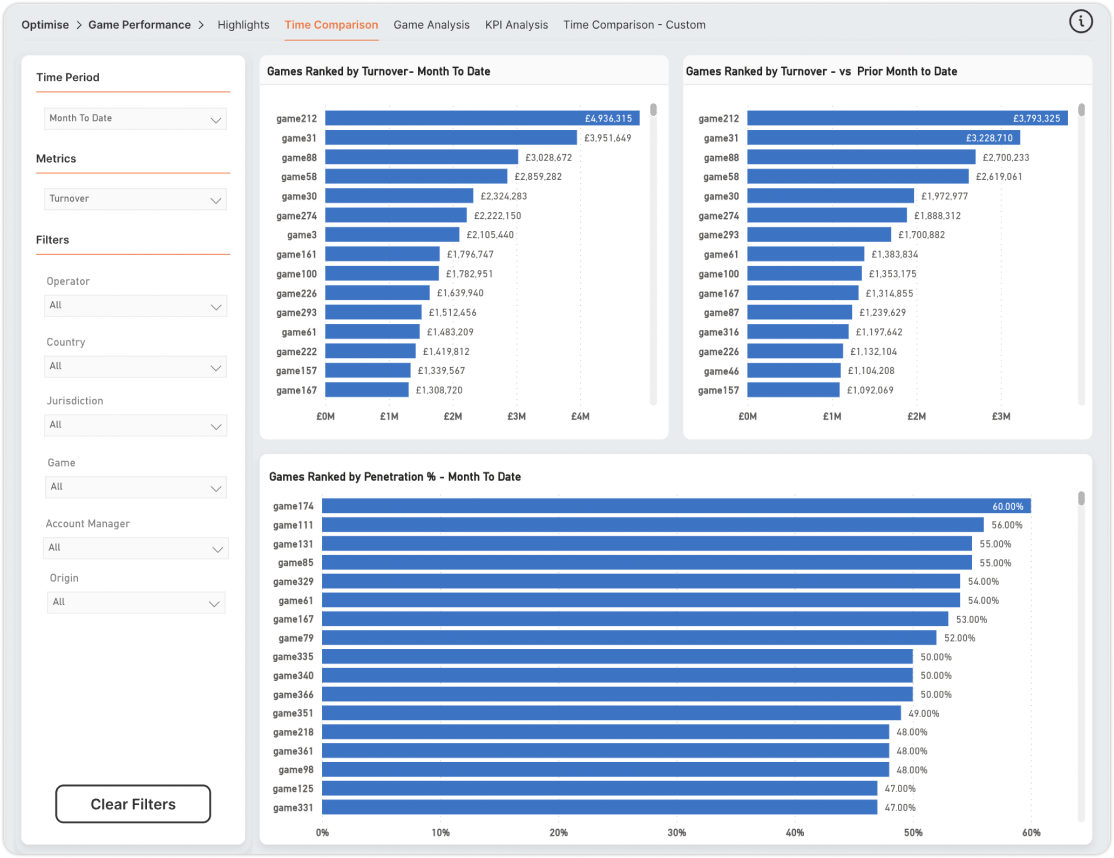This screenshot has width=1114, height=858.
Task: Open the Country filter dropdown
Action: (135, 366)
